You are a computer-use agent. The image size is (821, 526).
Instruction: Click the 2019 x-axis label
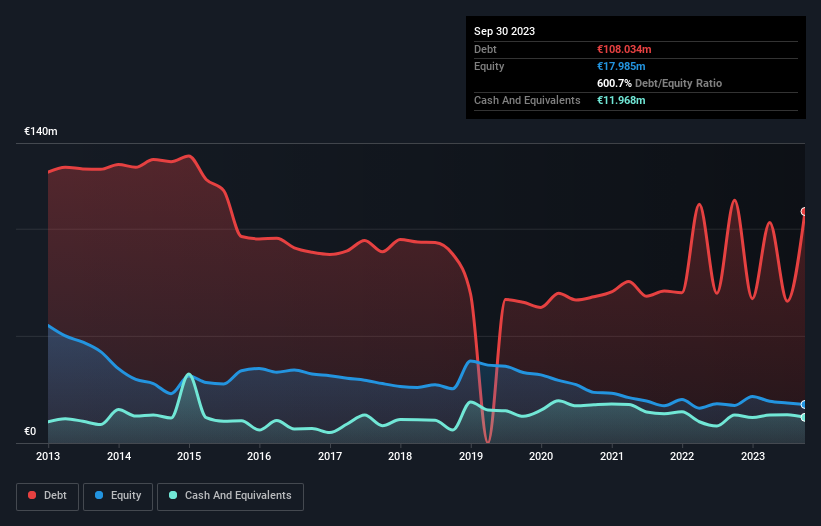click(471, 456)
